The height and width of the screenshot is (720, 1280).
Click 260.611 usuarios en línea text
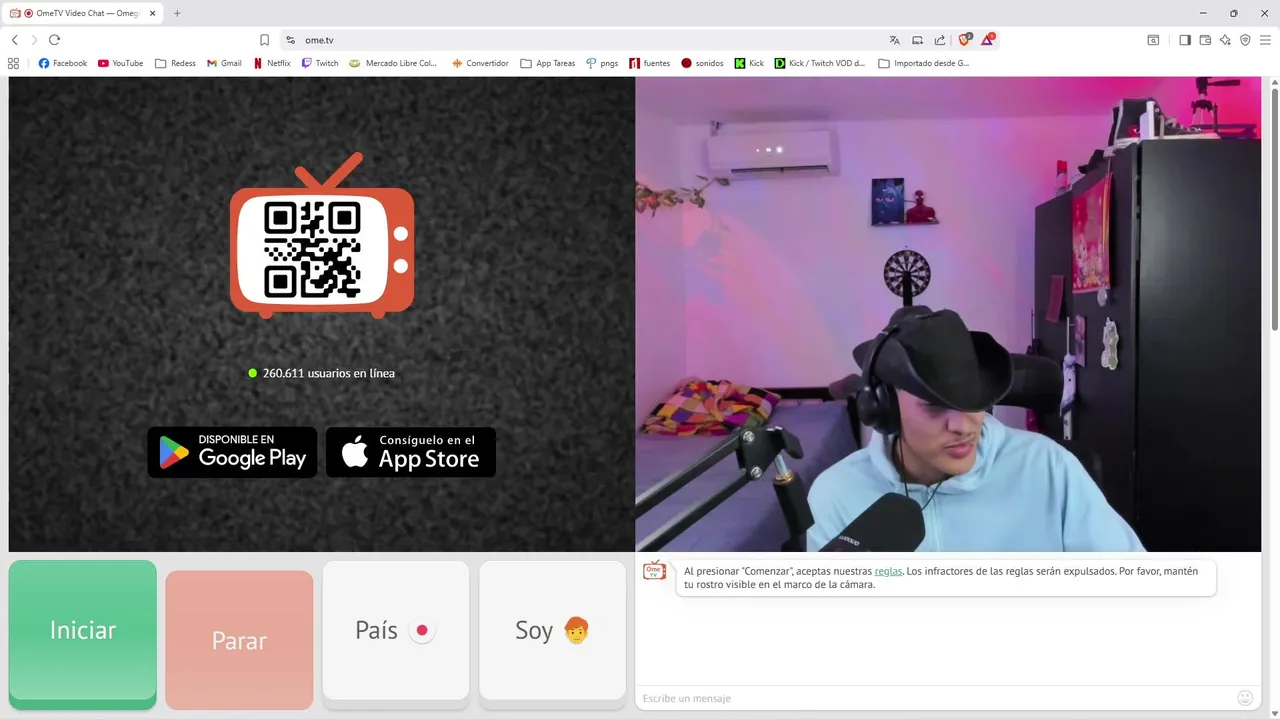pos(329,373)
